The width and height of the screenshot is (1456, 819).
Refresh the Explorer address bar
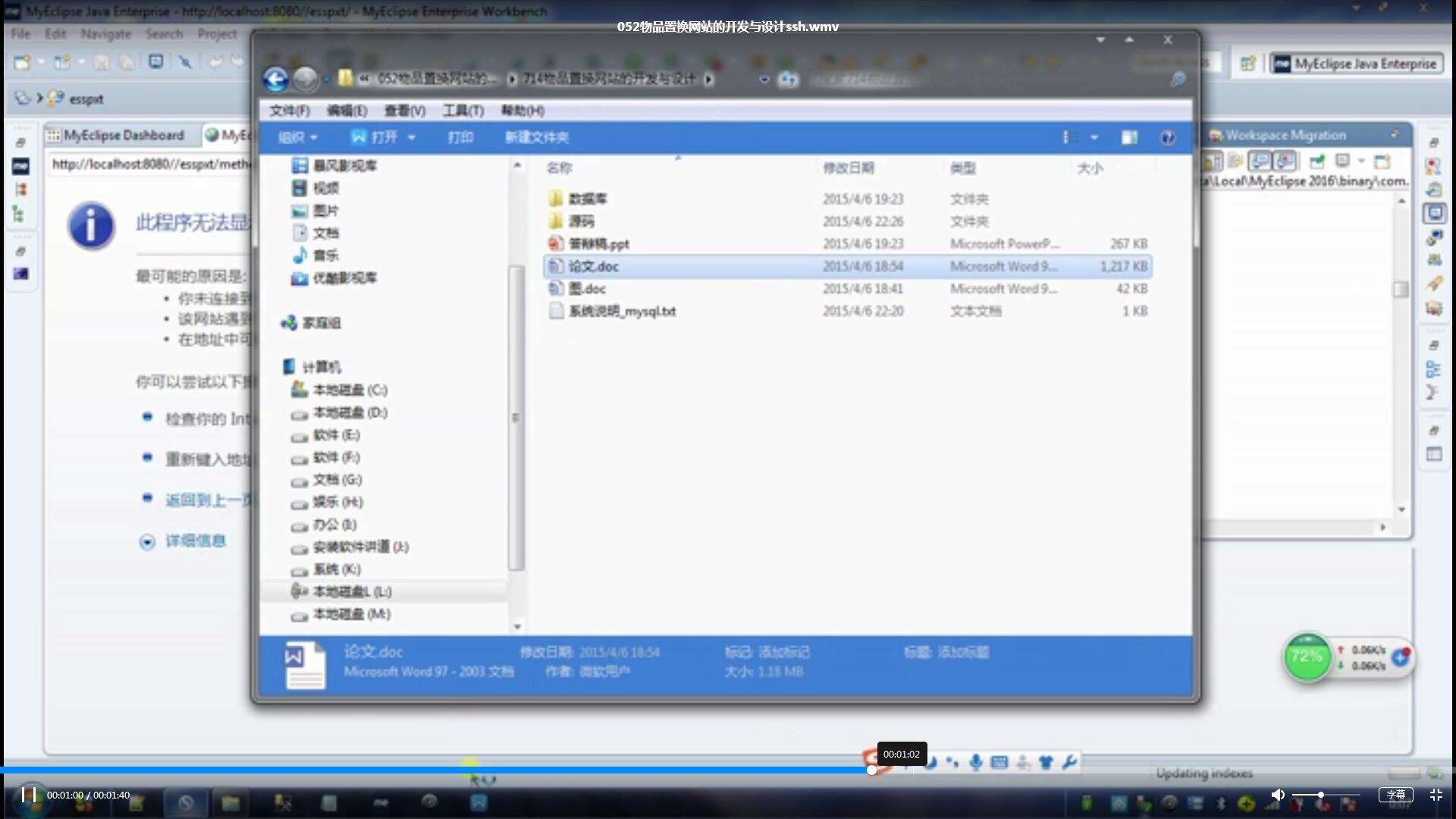coord(788,79)
